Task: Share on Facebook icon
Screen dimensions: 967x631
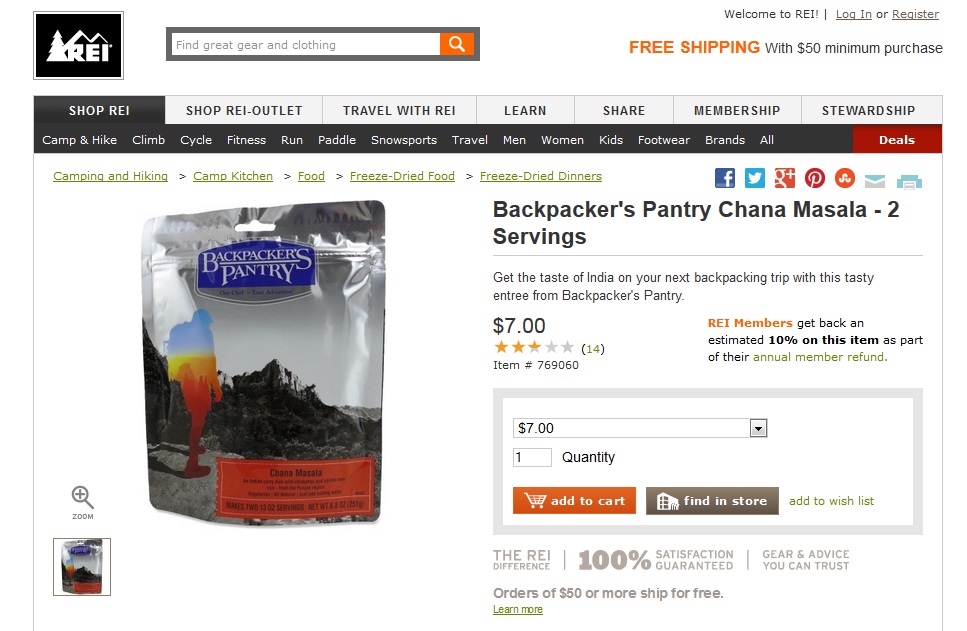Action: (725, 178)
